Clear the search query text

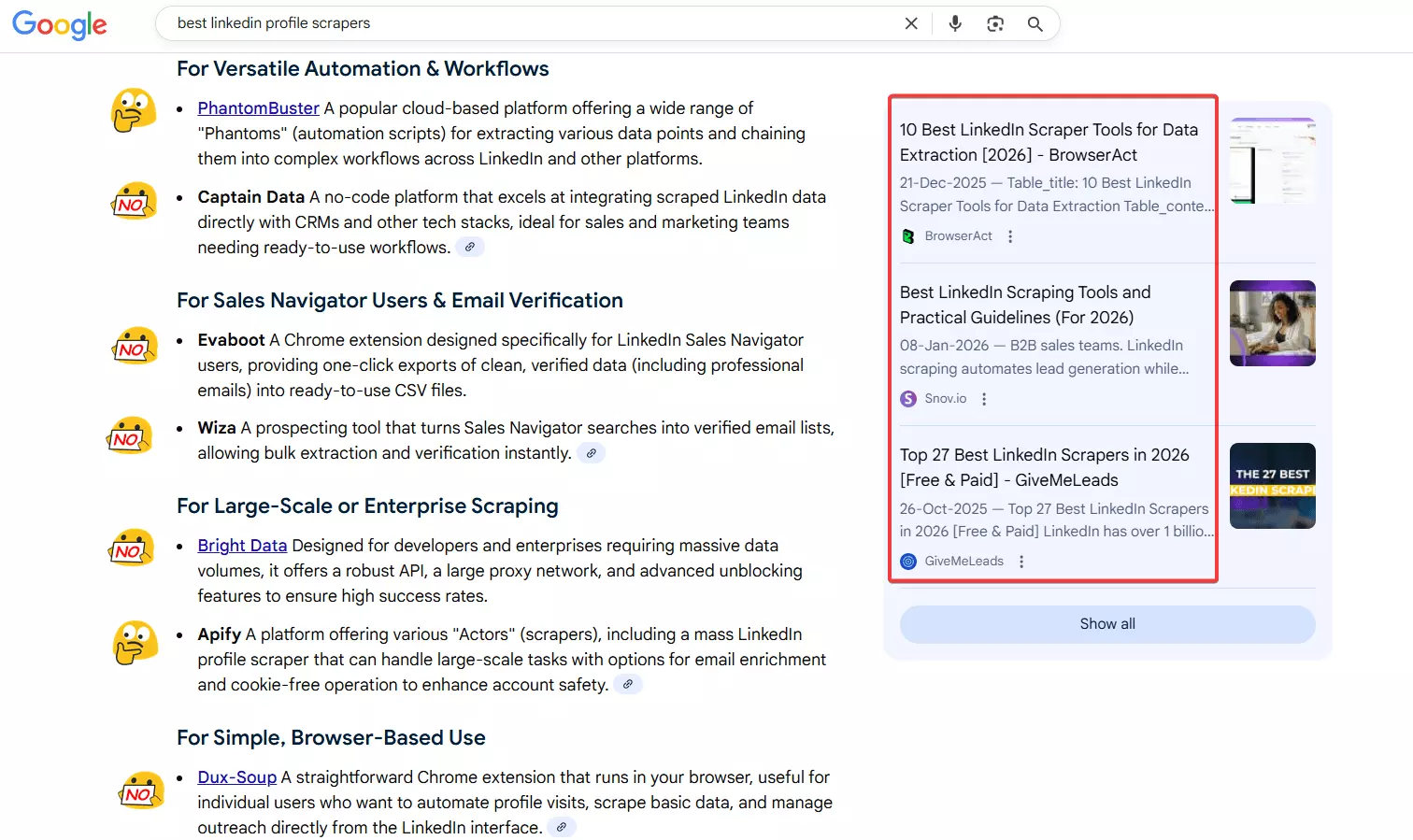[x=911, y=23]
